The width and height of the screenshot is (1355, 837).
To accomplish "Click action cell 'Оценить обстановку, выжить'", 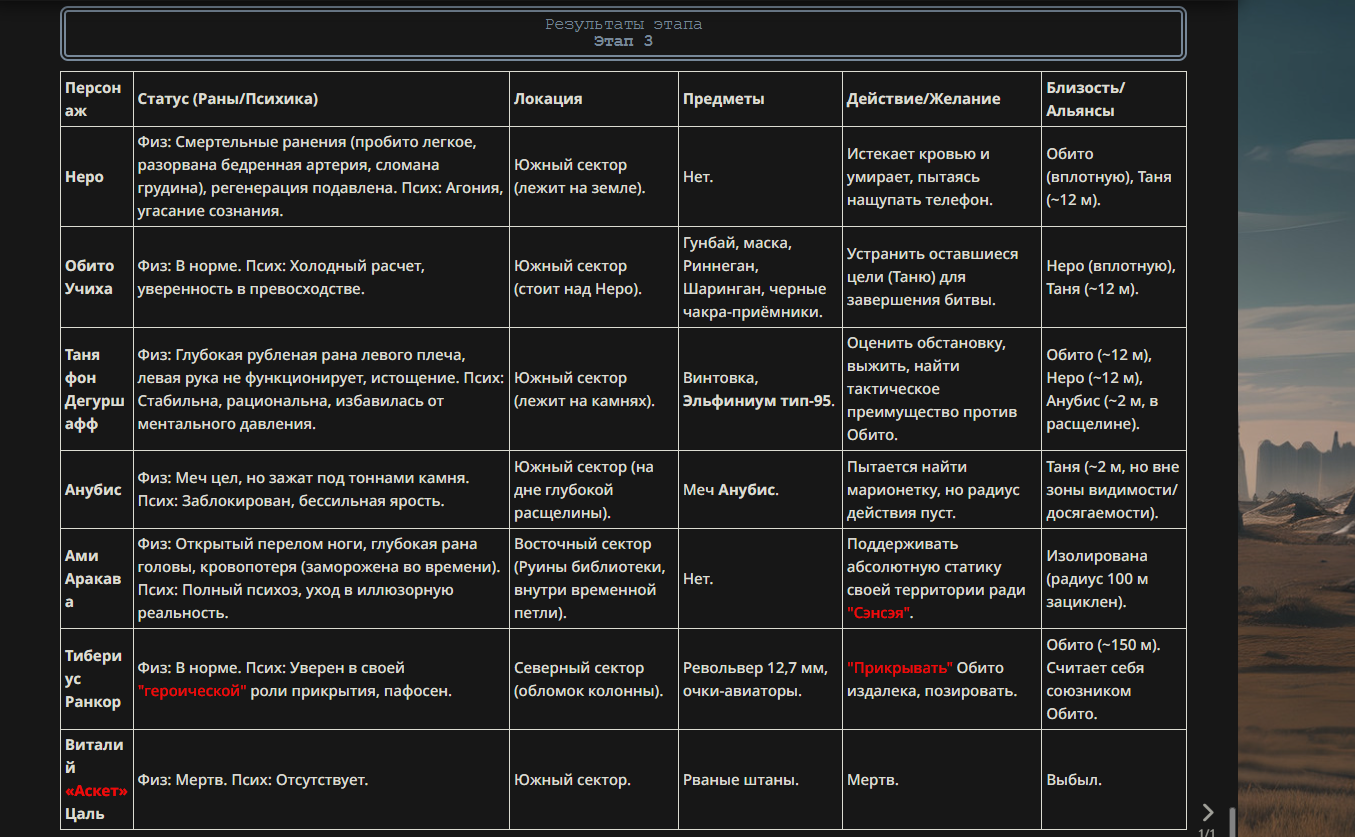I will (942, 389).
